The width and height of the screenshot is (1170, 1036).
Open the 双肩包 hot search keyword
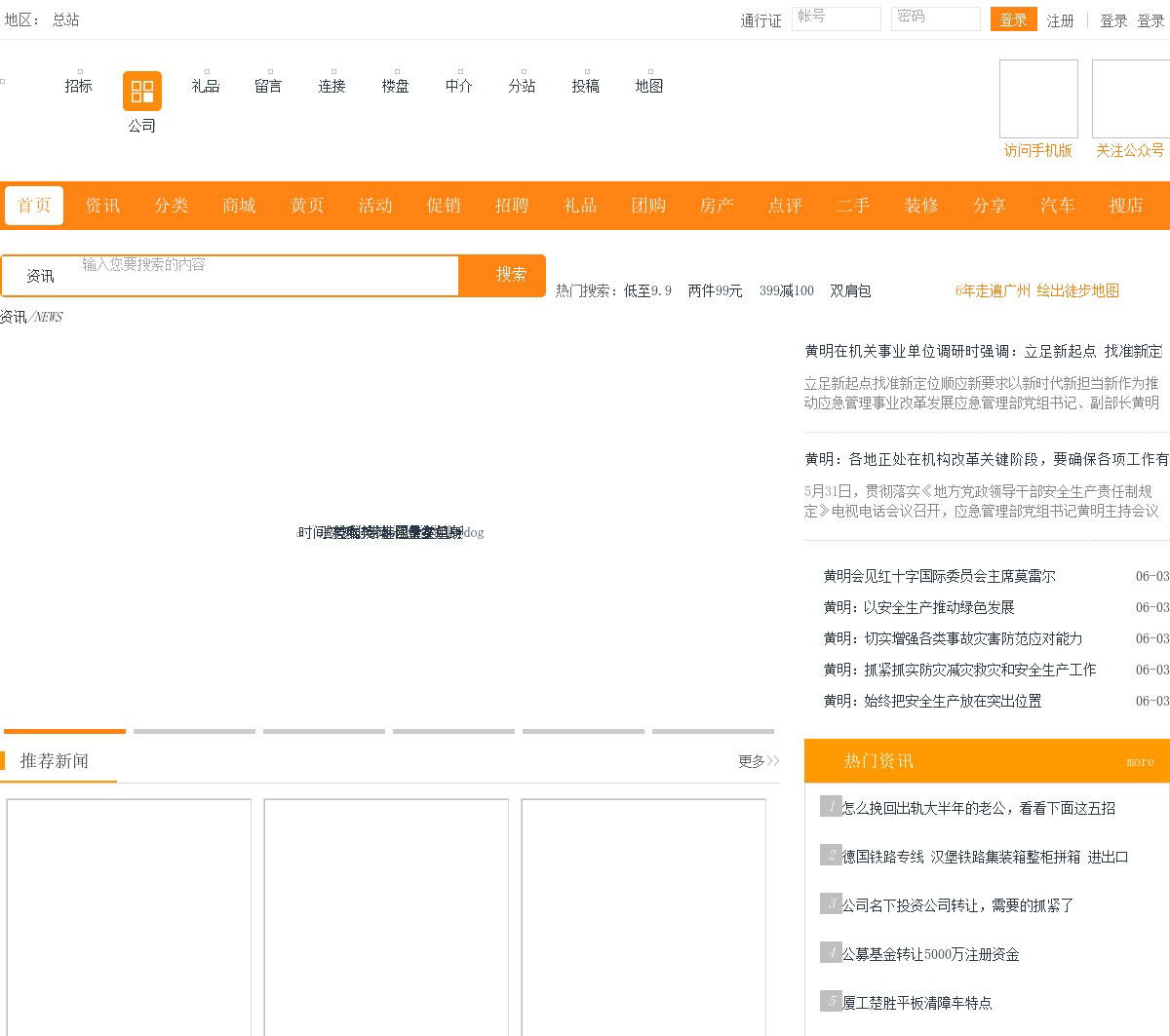(850, 290)
